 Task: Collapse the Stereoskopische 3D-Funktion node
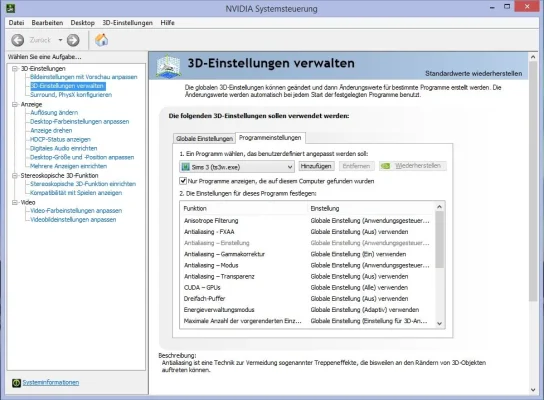pos(15,176)
